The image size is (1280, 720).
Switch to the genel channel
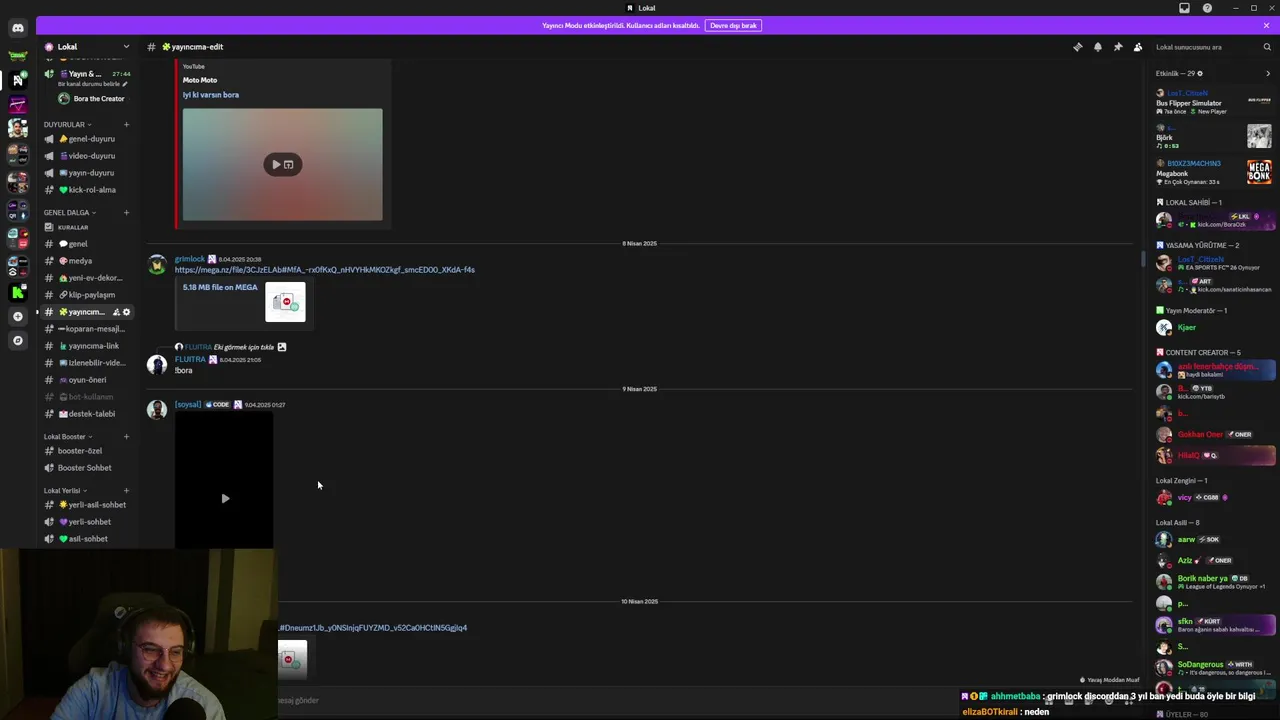[x=87, y=244]
